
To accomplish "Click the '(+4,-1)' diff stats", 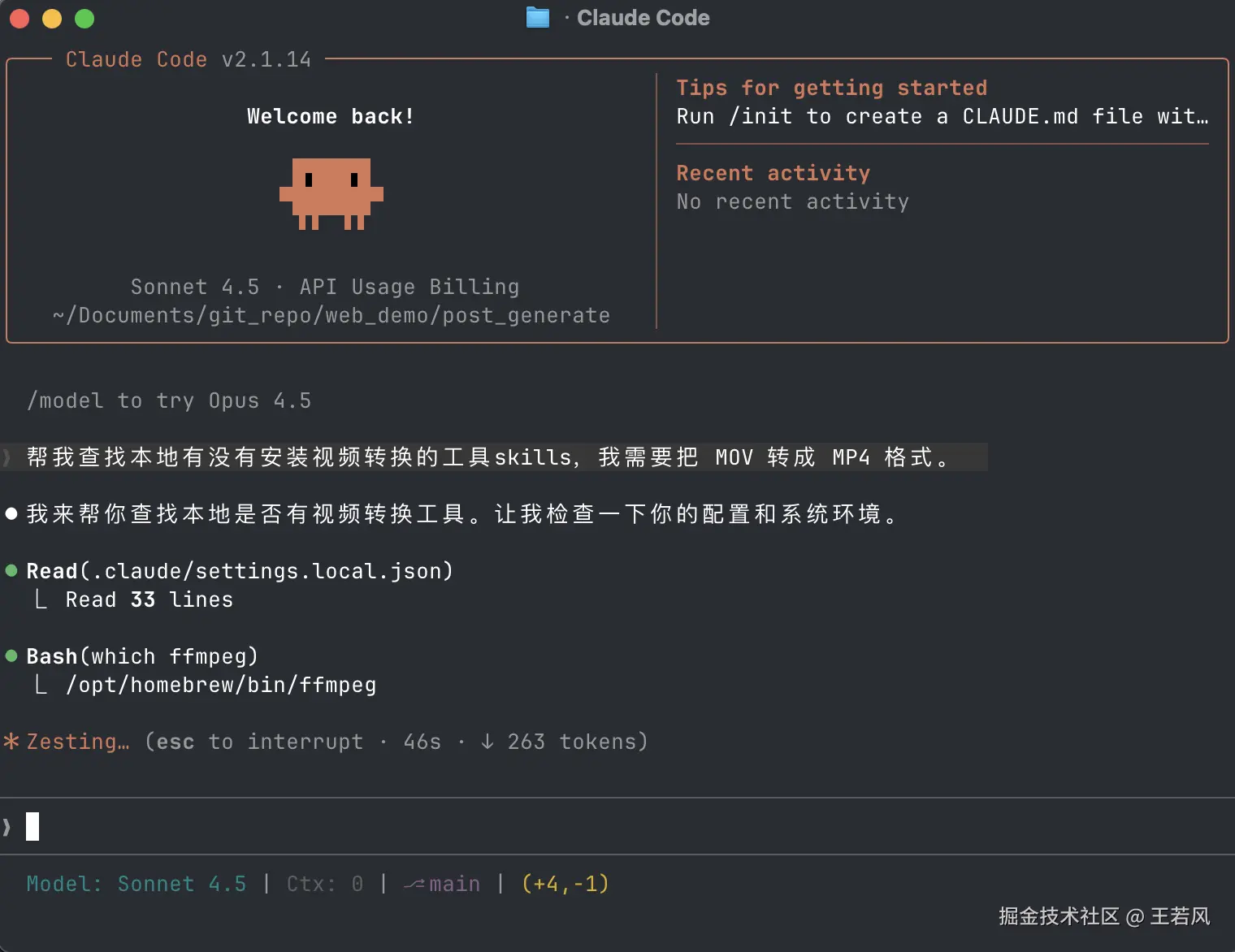I will point(565,884).
